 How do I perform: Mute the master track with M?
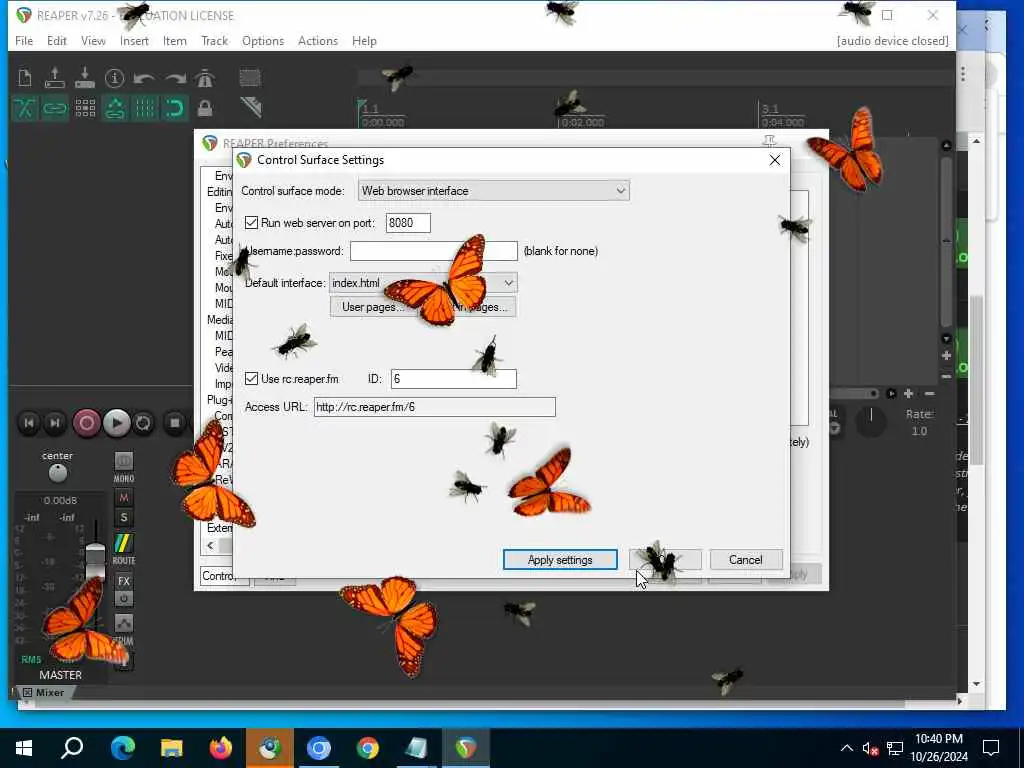pos(123,498)
